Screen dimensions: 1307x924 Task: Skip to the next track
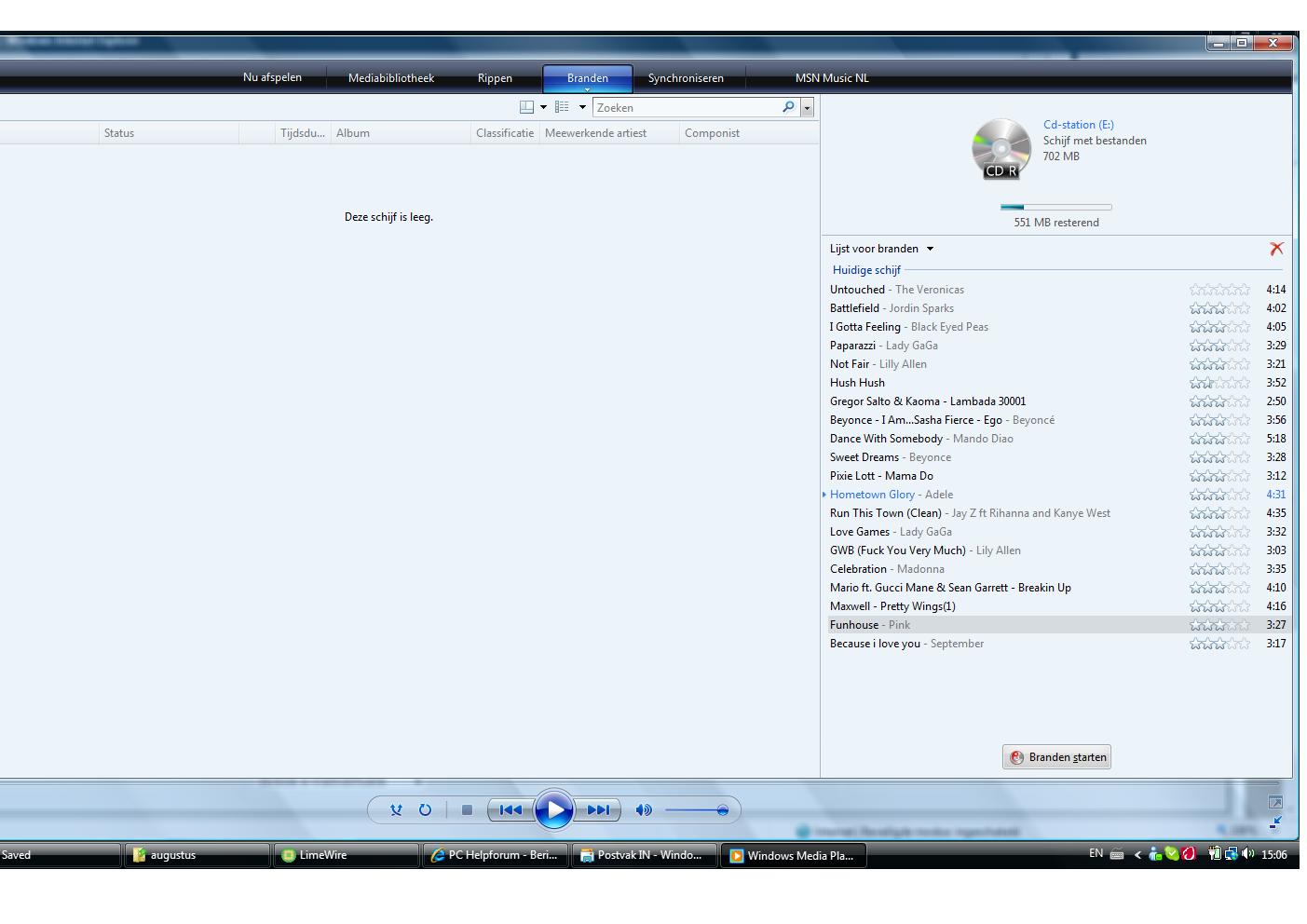pyautogui.click(x=598, y=810)
